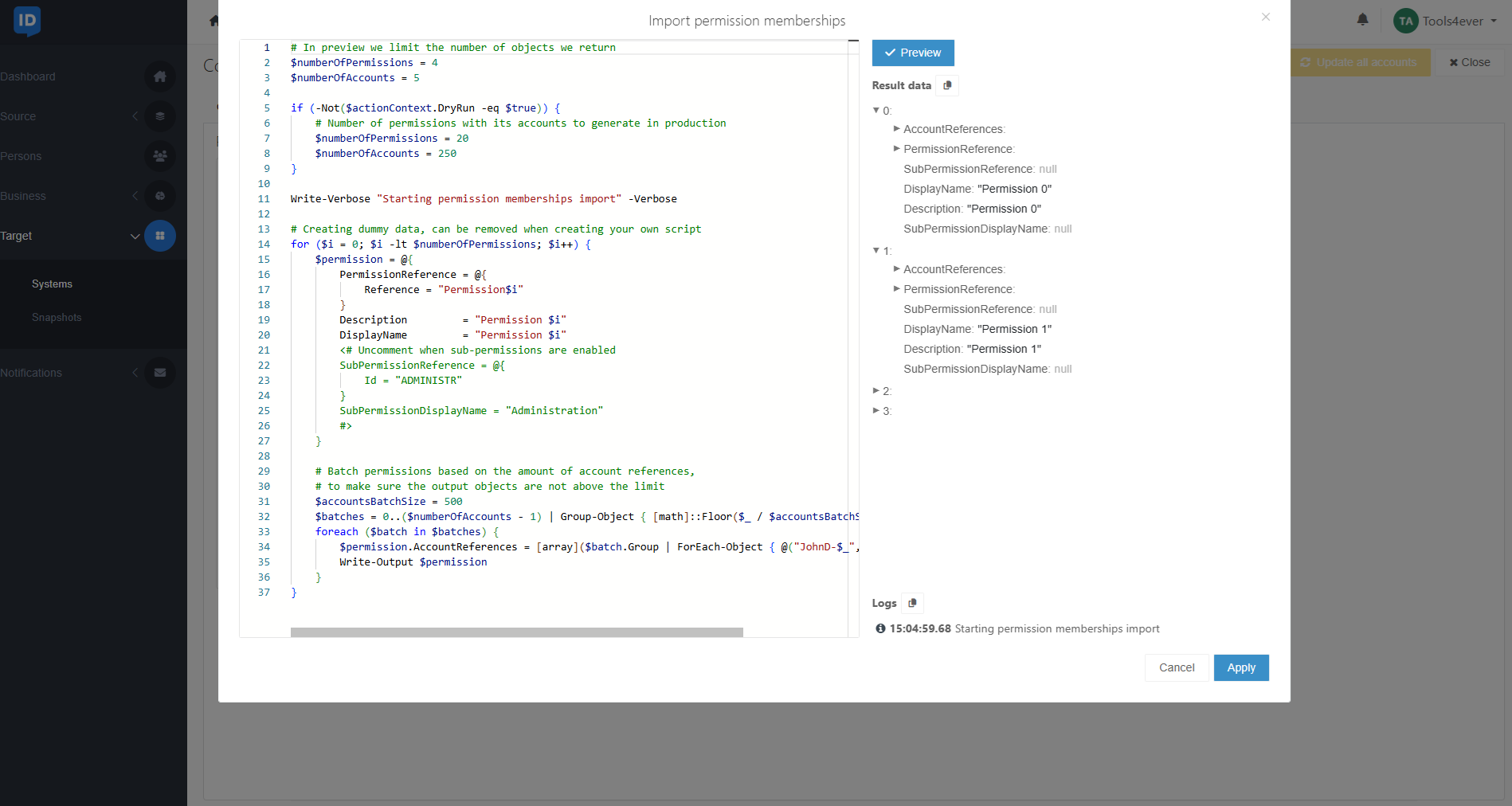1512x806 pixels.
Task: Click the code editor horizontal scrollbar
Action: (517, 632)
